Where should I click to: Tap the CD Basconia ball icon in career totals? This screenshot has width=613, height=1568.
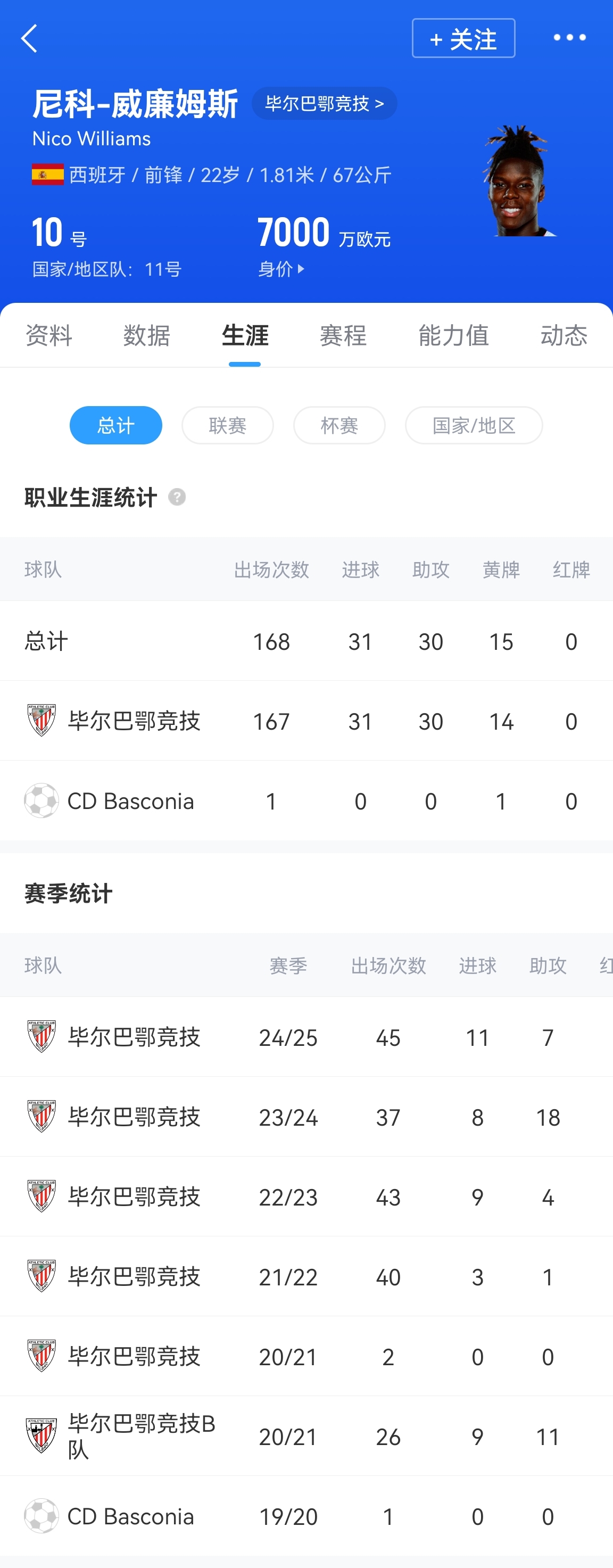pos(42,800)
